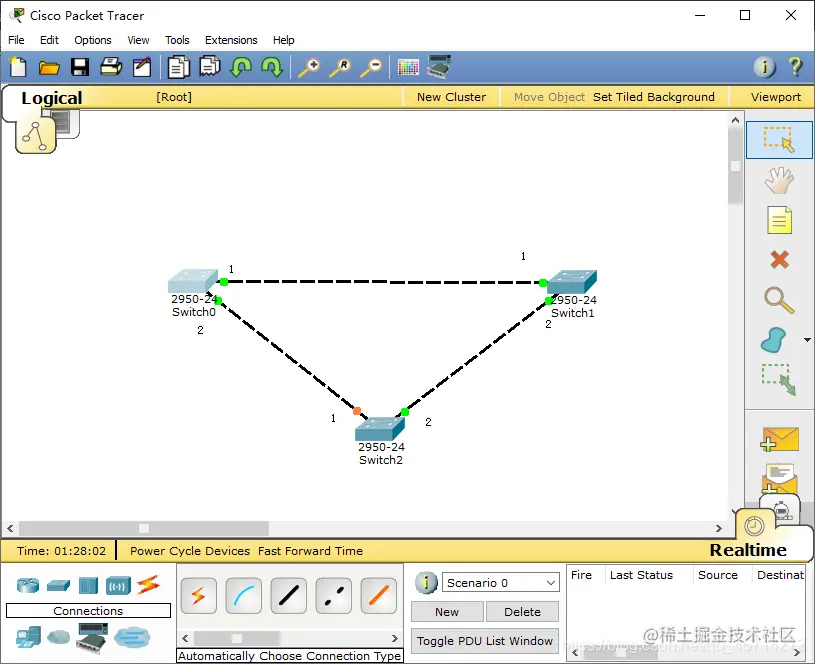The width and height of the screenshot is (815, 664).
Task: Click Power Cycle Devices
Action: [190, 551]
